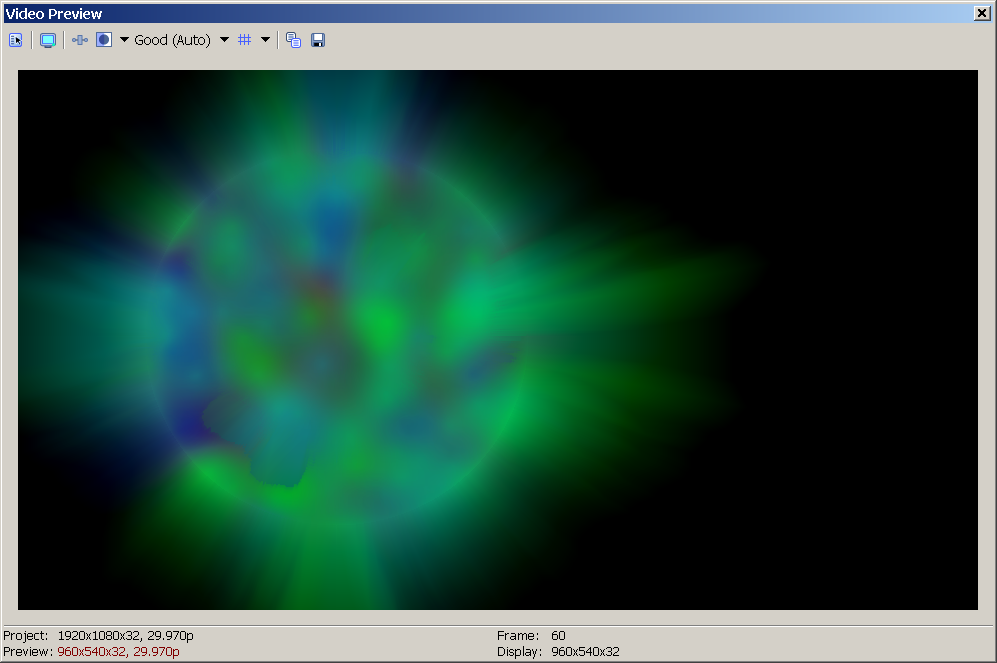Open Project Video Properties icon
The width and height of the screenshot is (997, 663).
(x=16, y=40)
